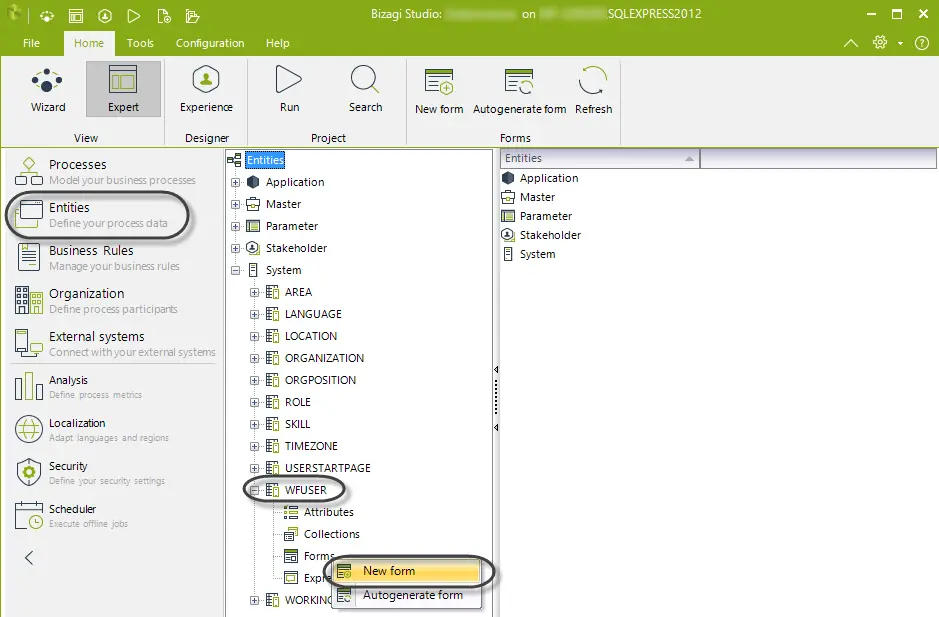Collapse the left navigation panel arrow
The image size is (939, 617).
tap(29, 558)
